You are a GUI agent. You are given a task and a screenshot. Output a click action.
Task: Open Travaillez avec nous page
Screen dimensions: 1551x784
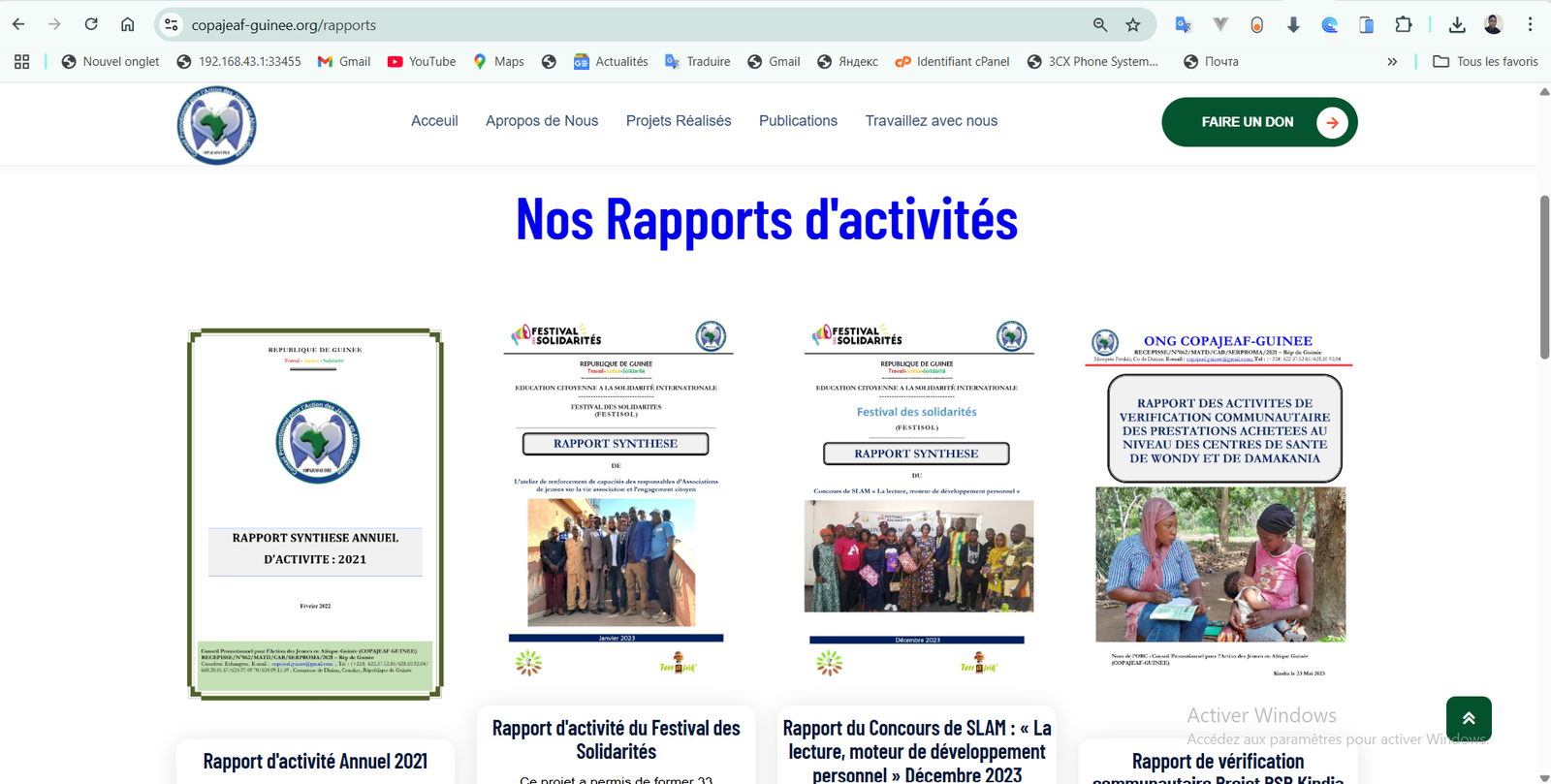click(x=931, y=121)
